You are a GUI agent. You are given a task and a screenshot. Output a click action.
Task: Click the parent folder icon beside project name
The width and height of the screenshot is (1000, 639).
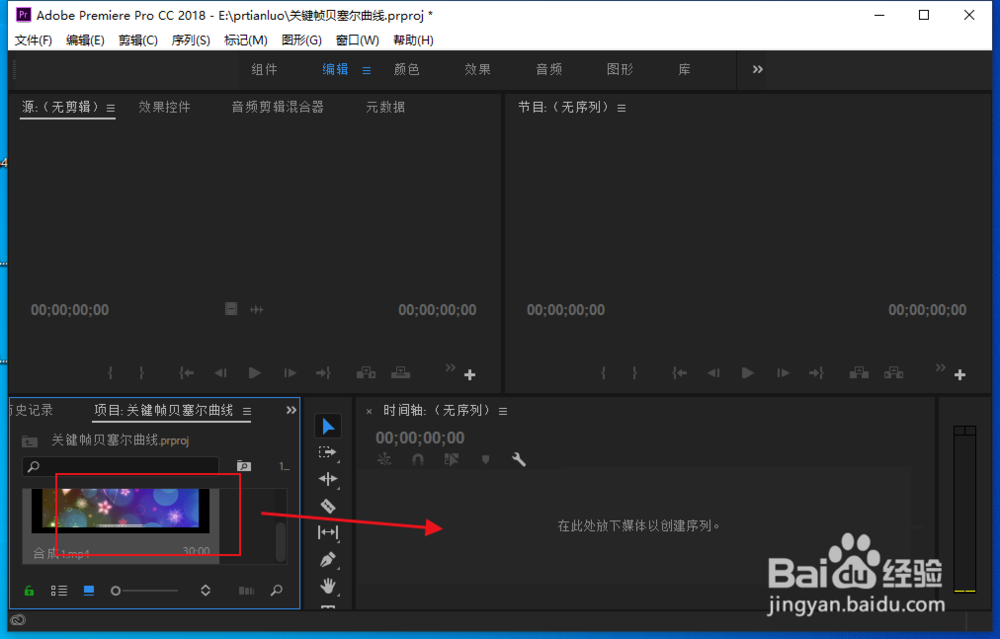click(29, 441)
